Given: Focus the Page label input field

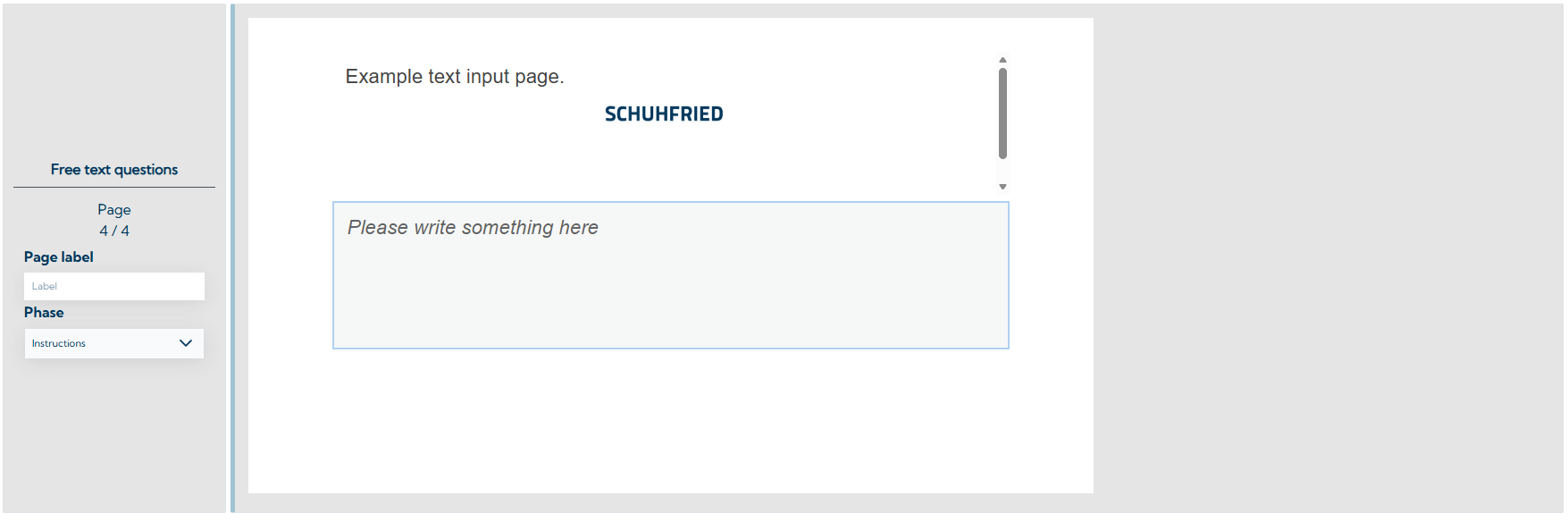Looking at the screenshot, I should tap(113, 286).
